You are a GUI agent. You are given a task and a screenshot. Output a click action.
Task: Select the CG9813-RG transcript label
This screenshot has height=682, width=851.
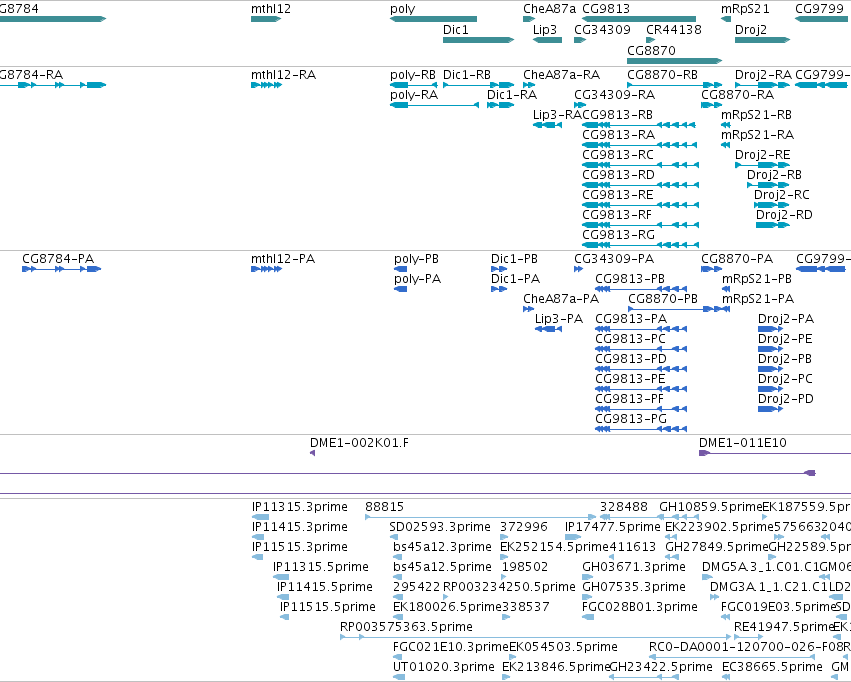(x=618, y=235)
